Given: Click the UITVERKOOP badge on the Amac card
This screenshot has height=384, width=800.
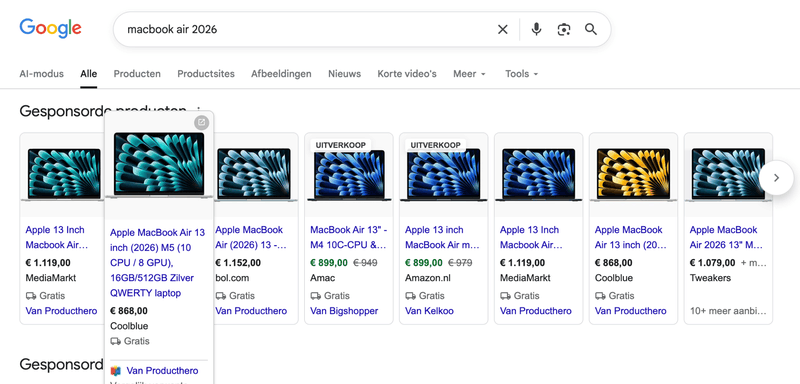Looking at the screenshot, I should tap(341, 145).
